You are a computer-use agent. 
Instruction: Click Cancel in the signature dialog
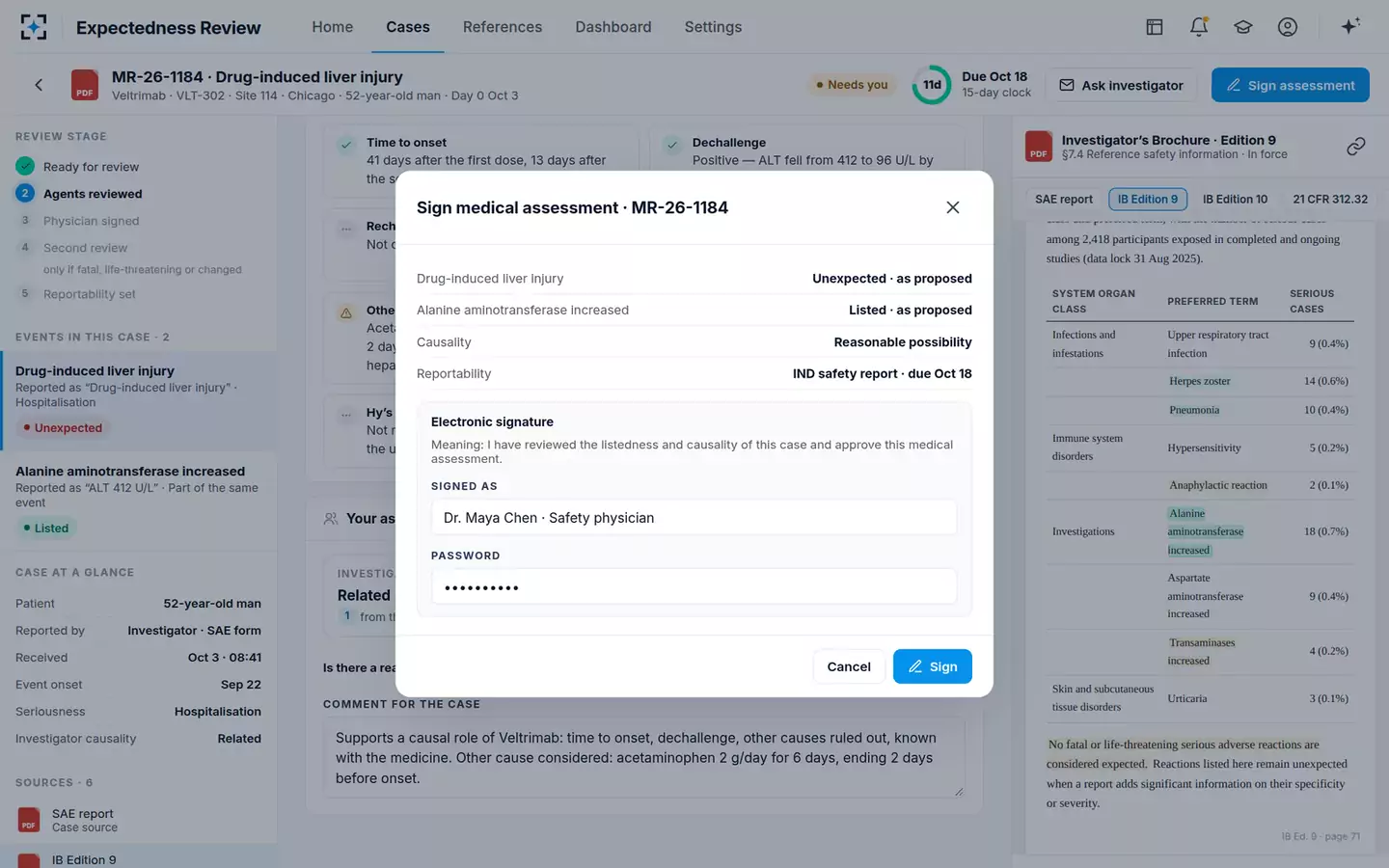point(849,666)
